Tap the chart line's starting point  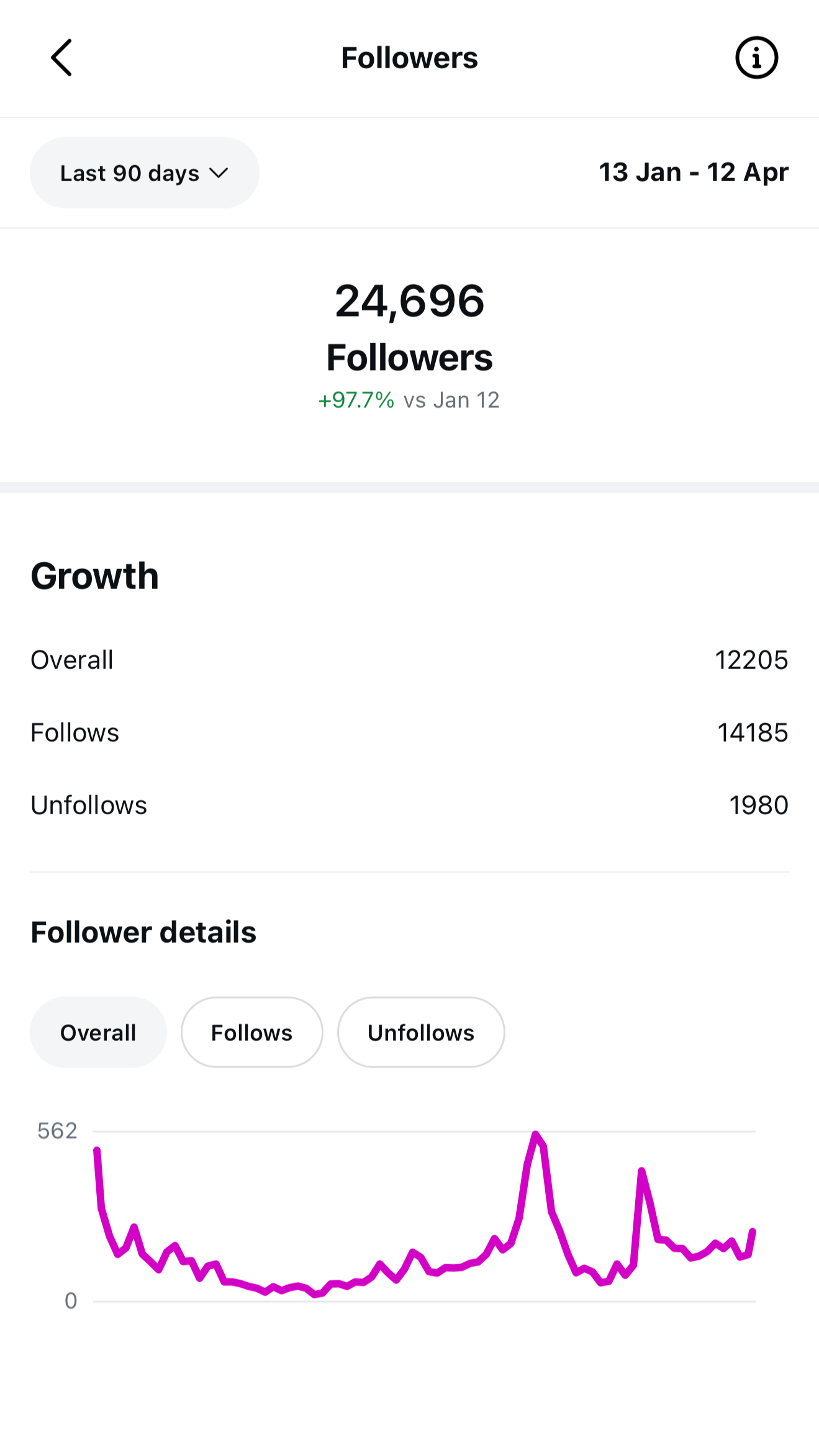point(97,1150)
